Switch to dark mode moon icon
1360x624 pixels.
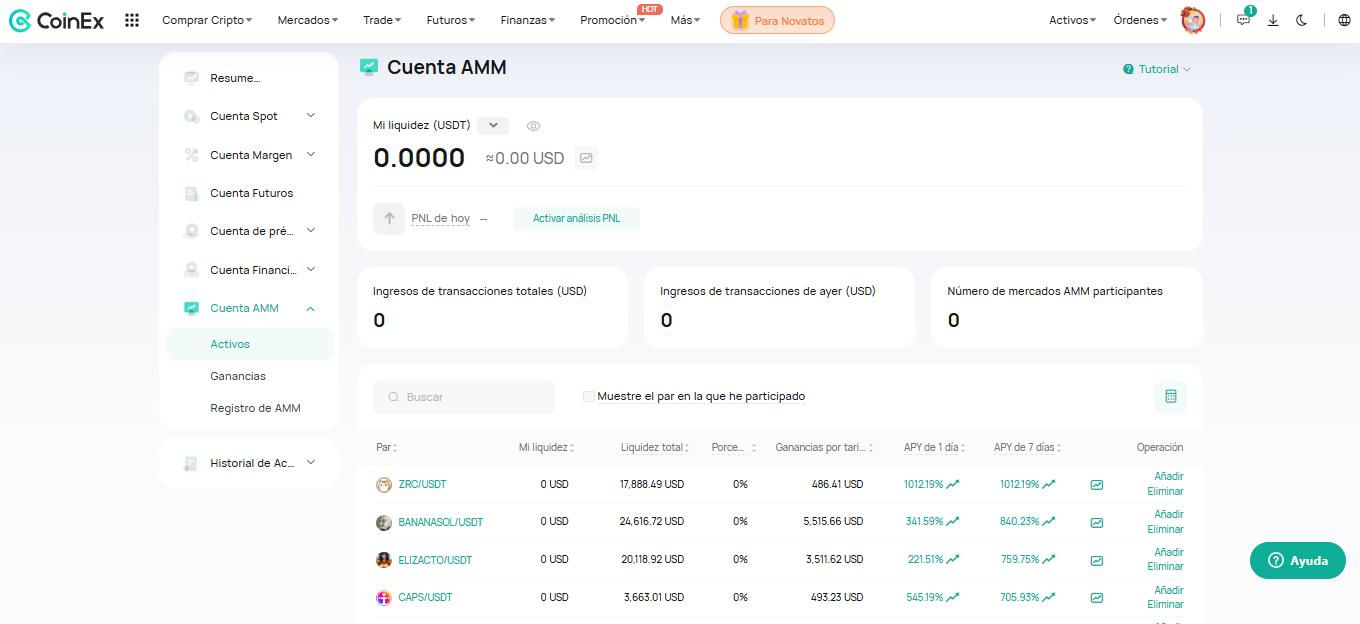click(x=1301, y=20)
